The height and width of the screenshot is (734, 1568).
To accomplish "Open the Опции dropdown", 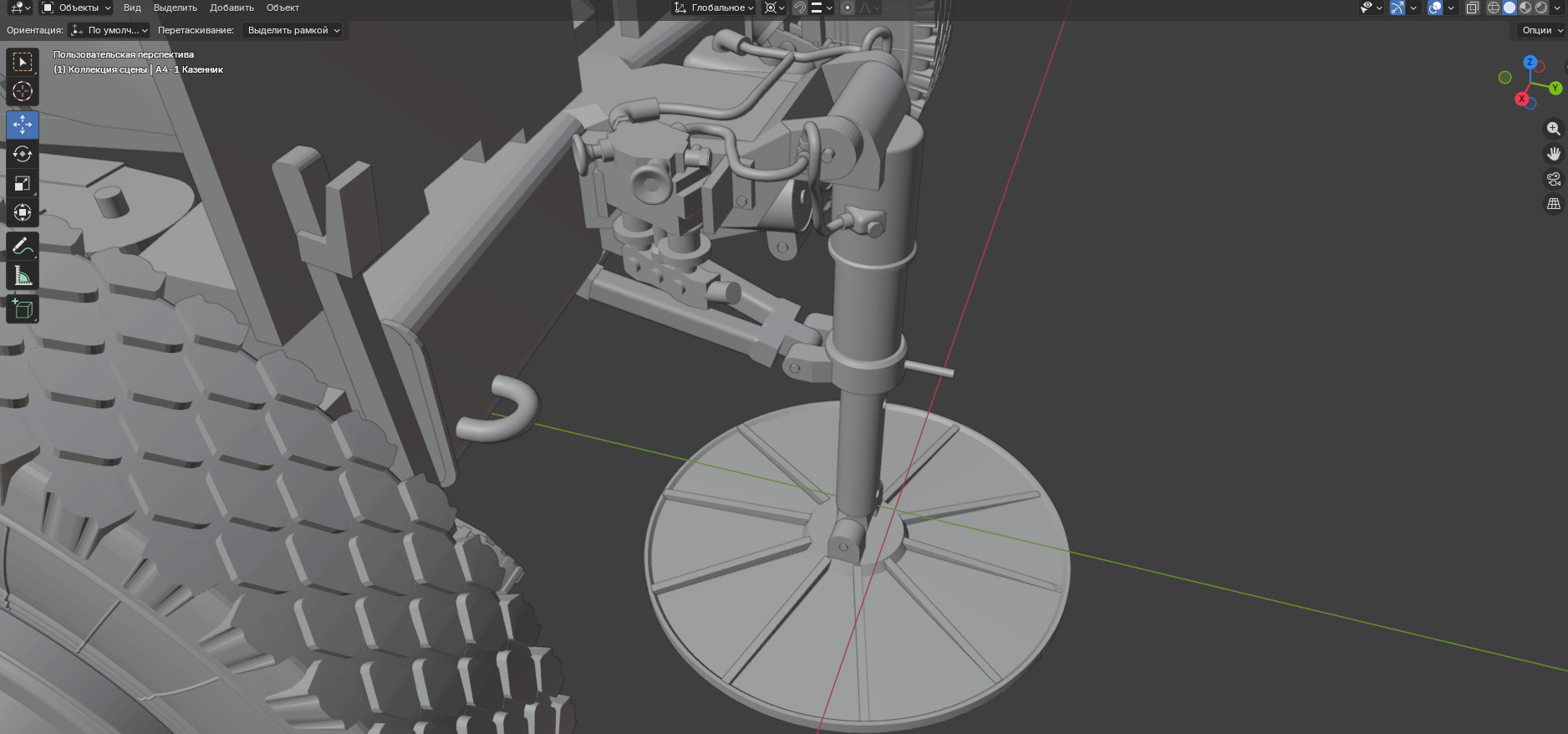I will tap(1541, 30).
